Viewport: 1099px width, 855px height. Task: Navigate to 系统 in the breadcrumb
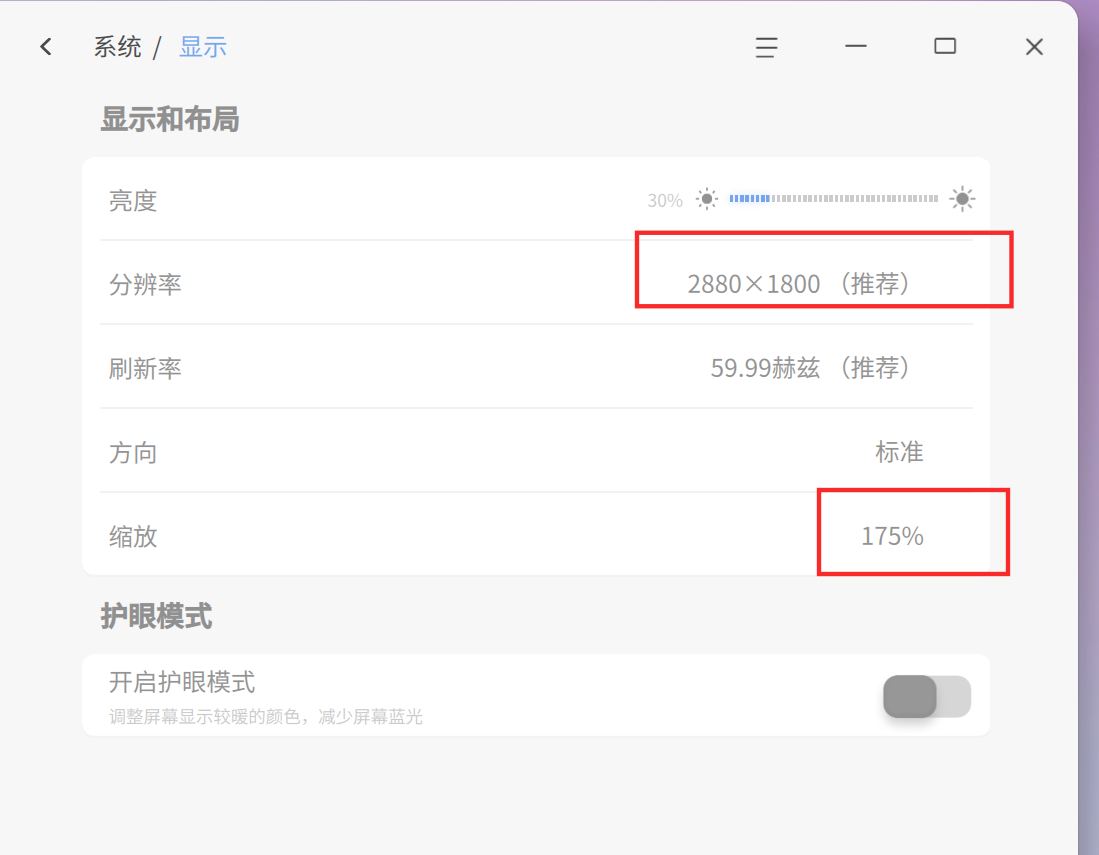pos(117,47)
